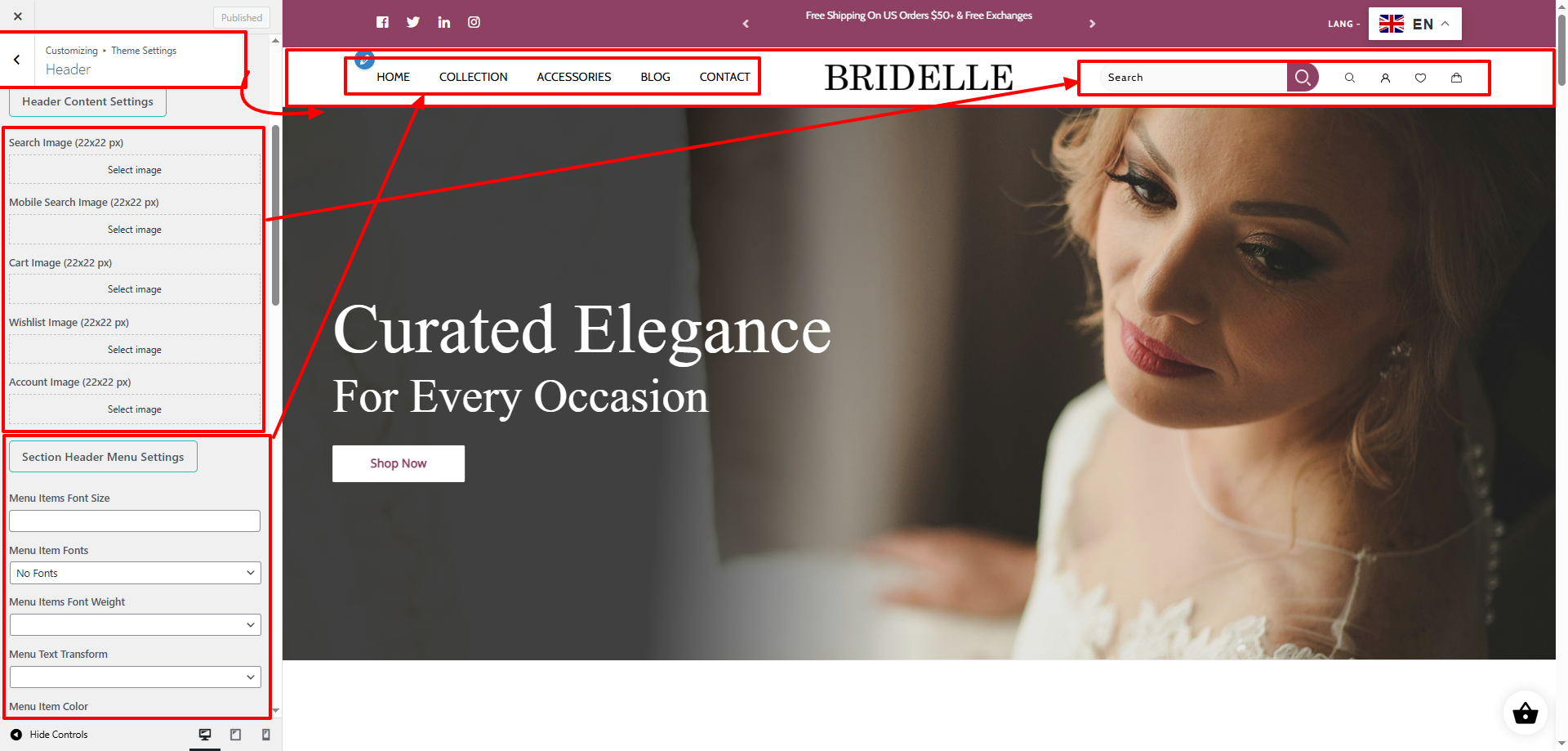Open the Instagram social icon
The height and width of the screenshot is (751, 1568).
click(474, 22)
